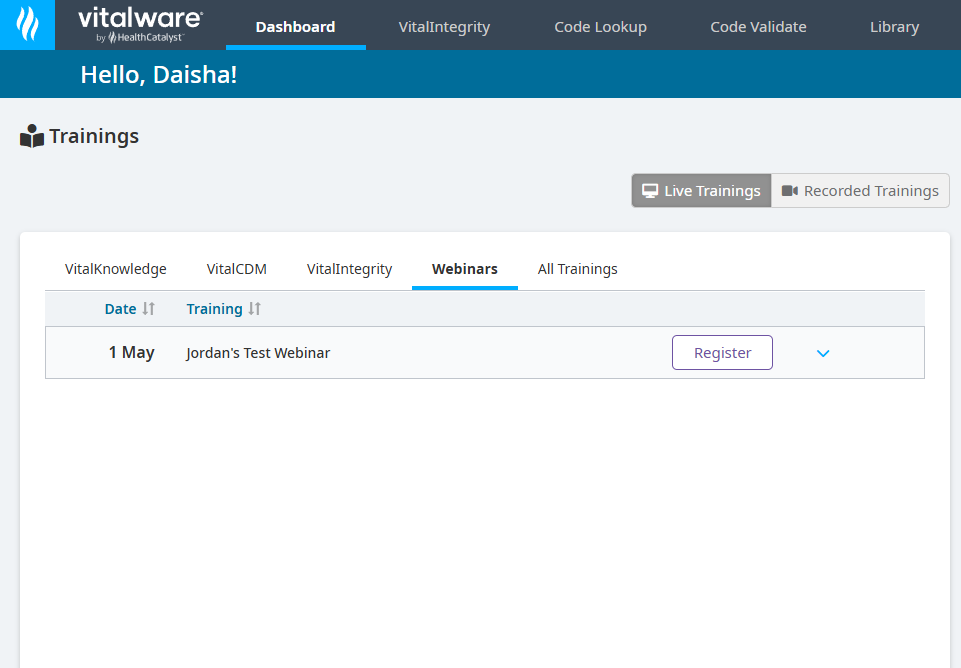
Task: Click the Jordan's Test Webinar title
Action: coord(258,353)
